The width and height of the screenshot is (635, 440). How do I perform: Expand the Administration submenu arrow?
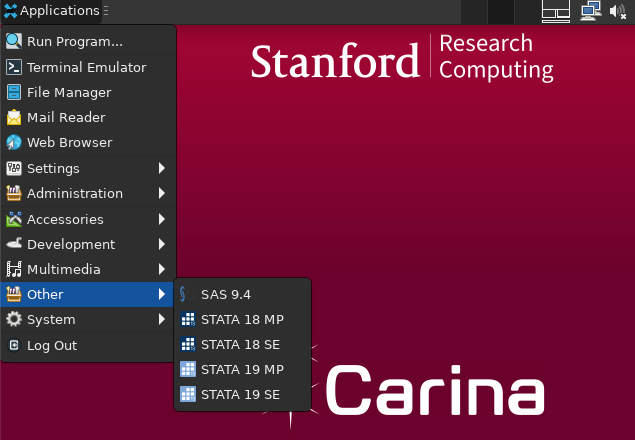point(162,193)
